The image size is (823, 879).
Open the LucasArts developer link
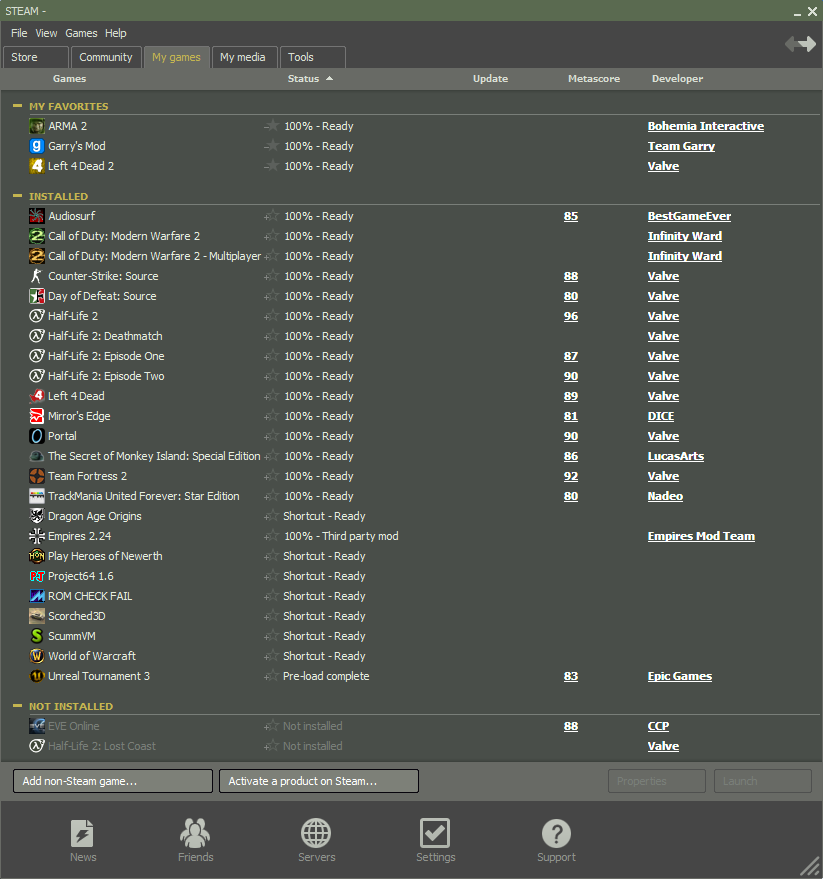[x=676, y=456]
